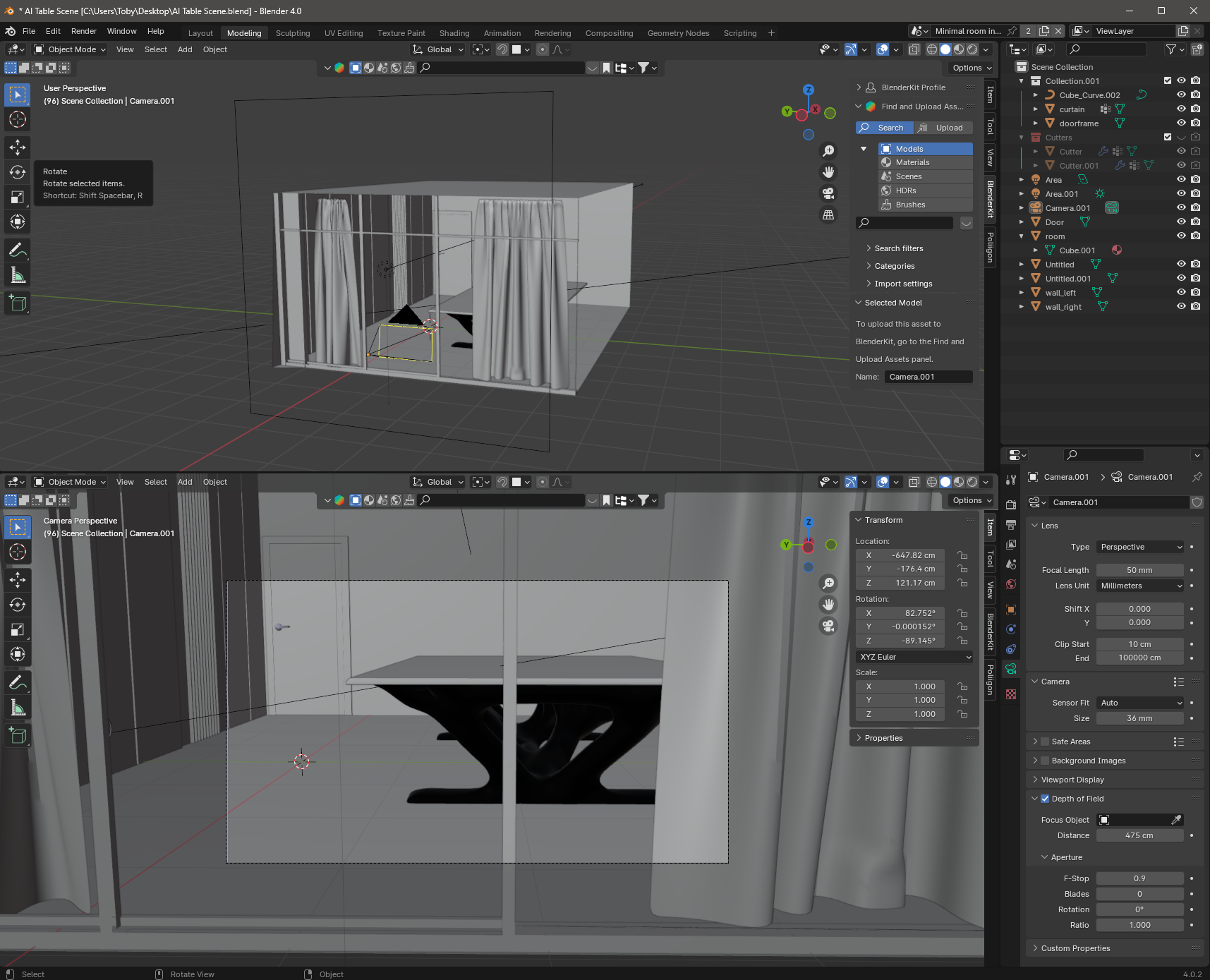The image size is (1210, 980).
Task: Open the Tool properties tab
Action: pos(1011,480)
